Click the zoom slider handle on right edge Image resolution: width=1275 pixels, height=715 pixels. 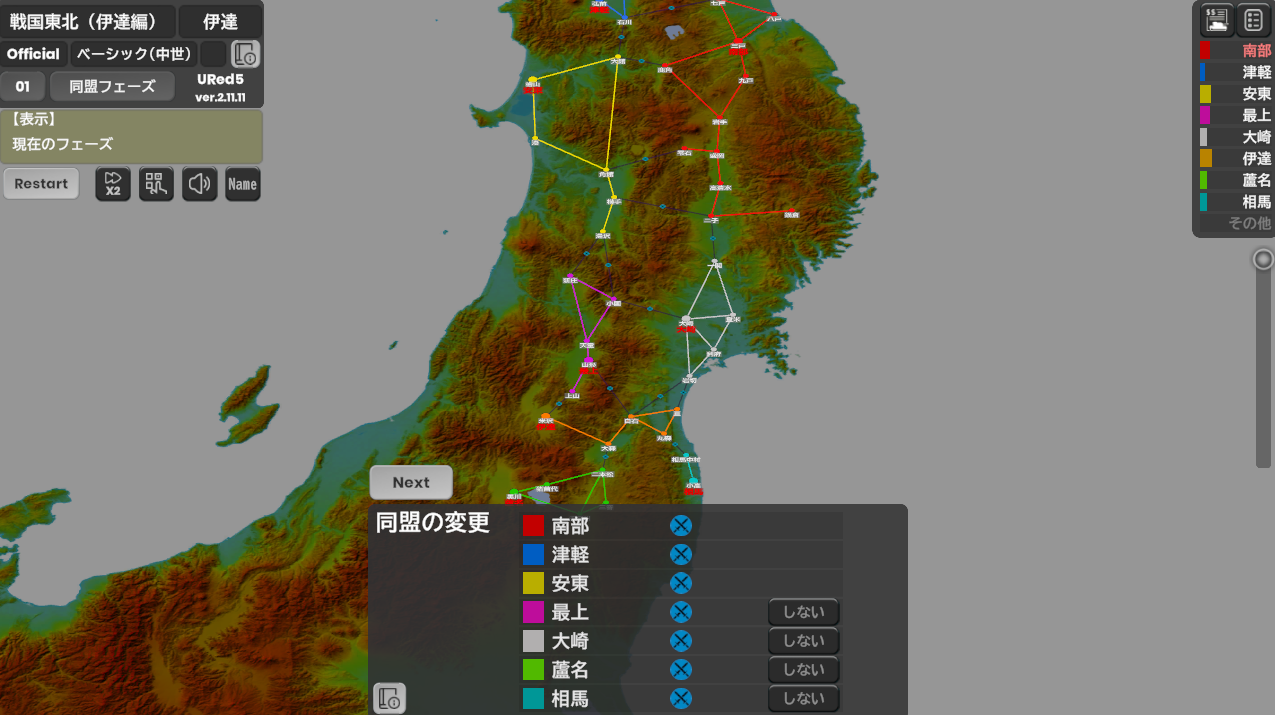tap(1264, 260)
